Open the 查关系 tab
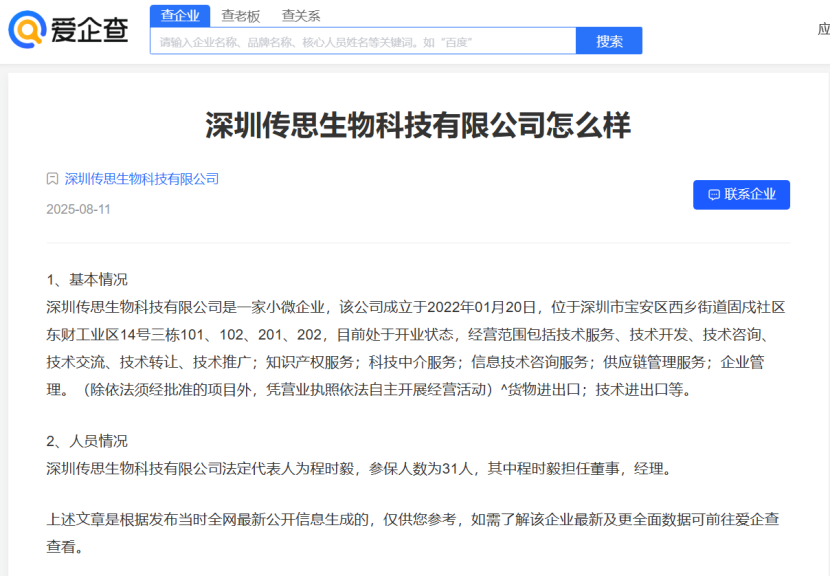830x576 pixels. pos(301,15)
